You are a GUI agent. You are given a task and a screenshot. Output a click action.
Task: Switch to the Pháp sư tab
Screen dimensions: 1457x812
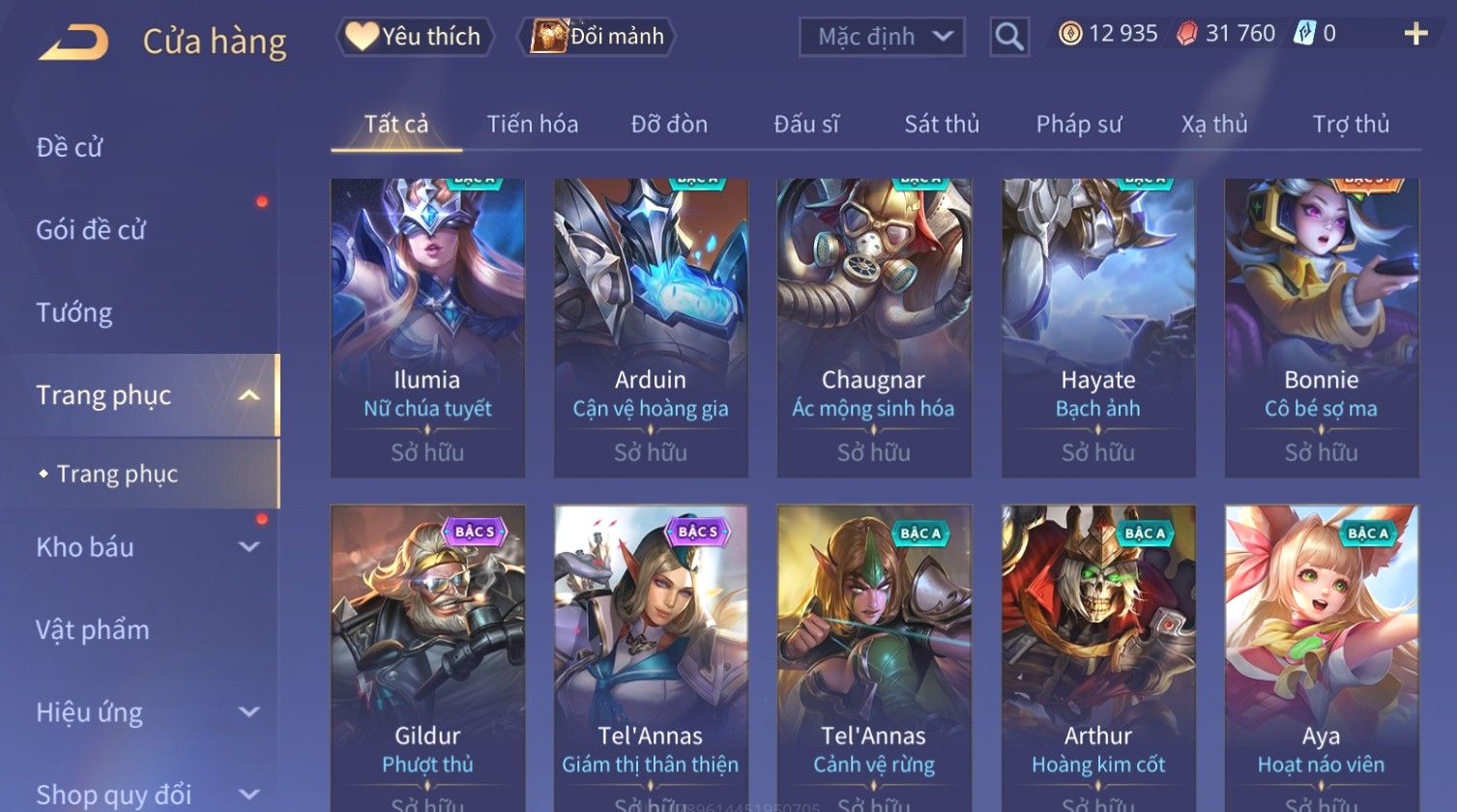[x=1079, y=124]
